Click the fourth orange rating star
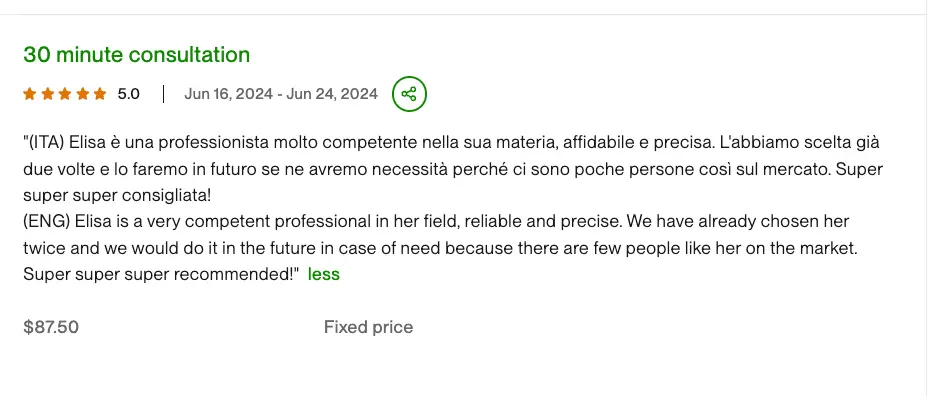The width and height of the screenshot is (945, 396). point(83,94)
